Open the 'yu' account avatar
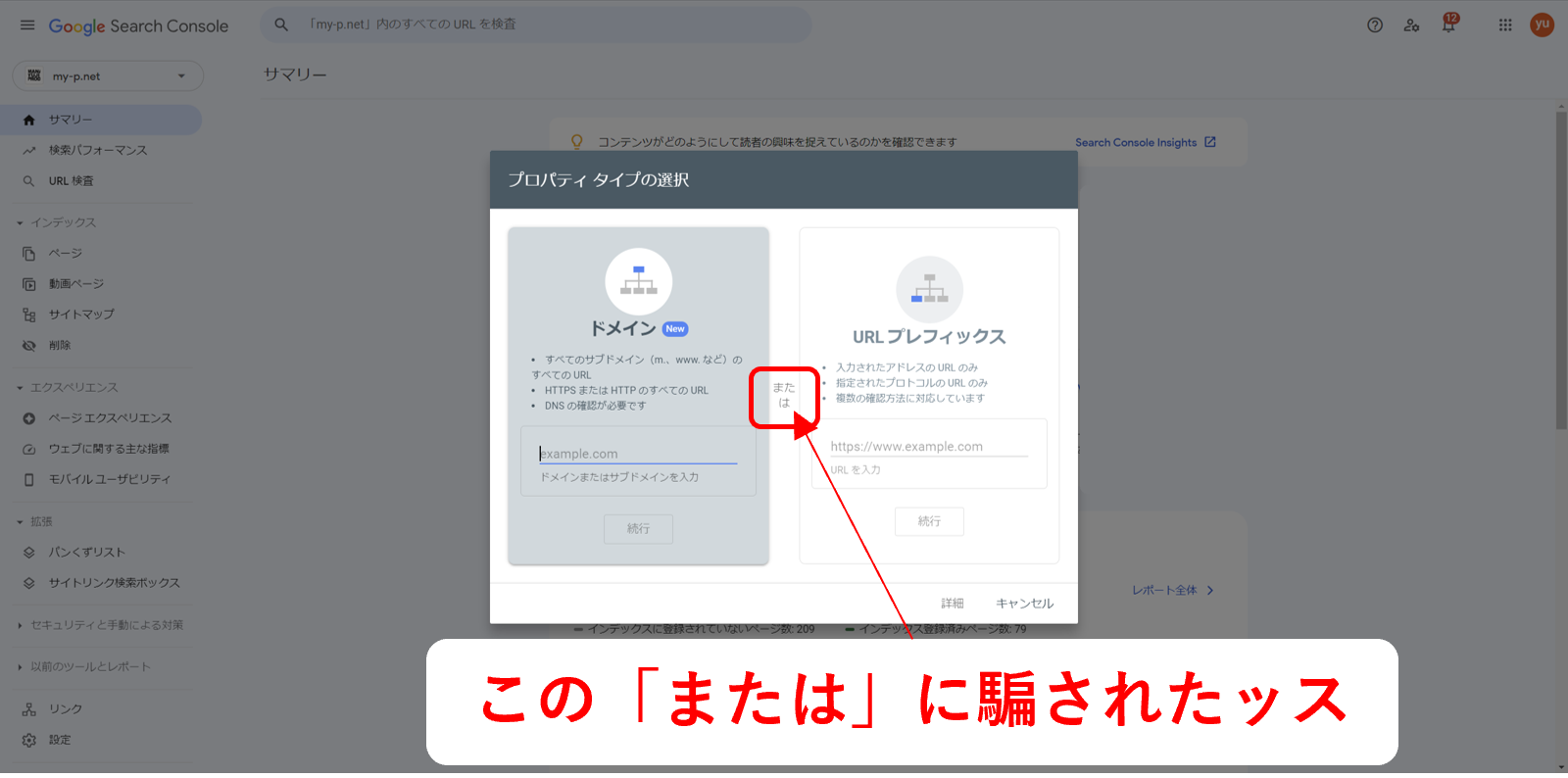This screenshot has width=1568, height=778. (1542, 24)
